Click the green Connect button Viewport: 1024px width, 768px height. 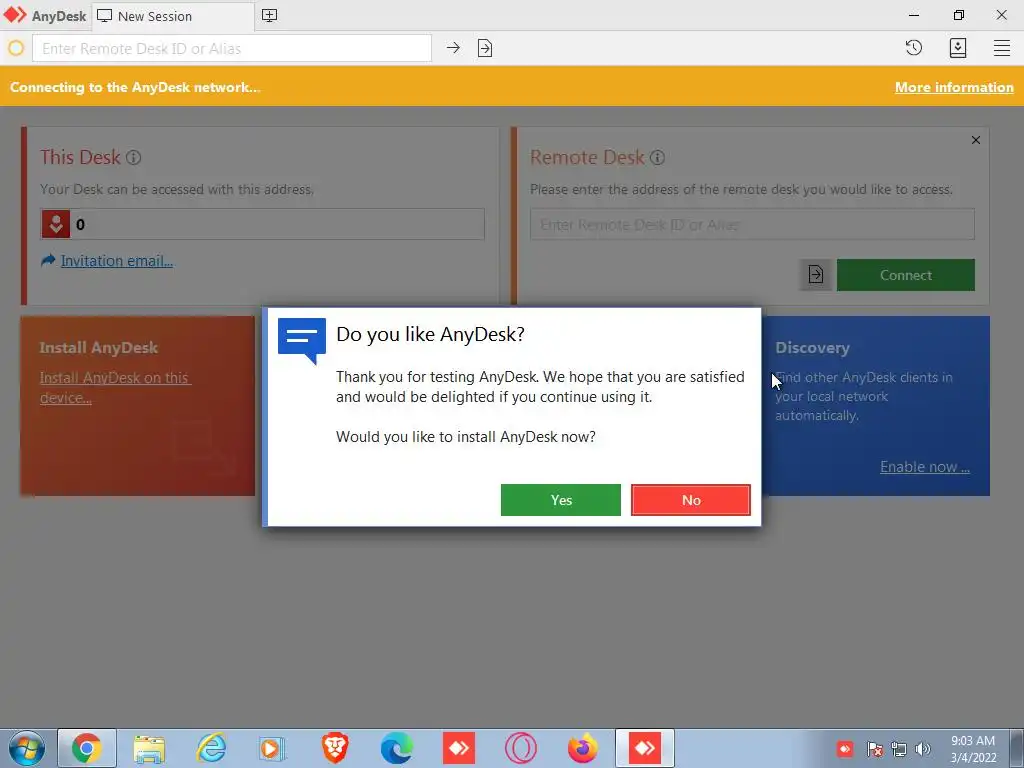coord(906,275)
